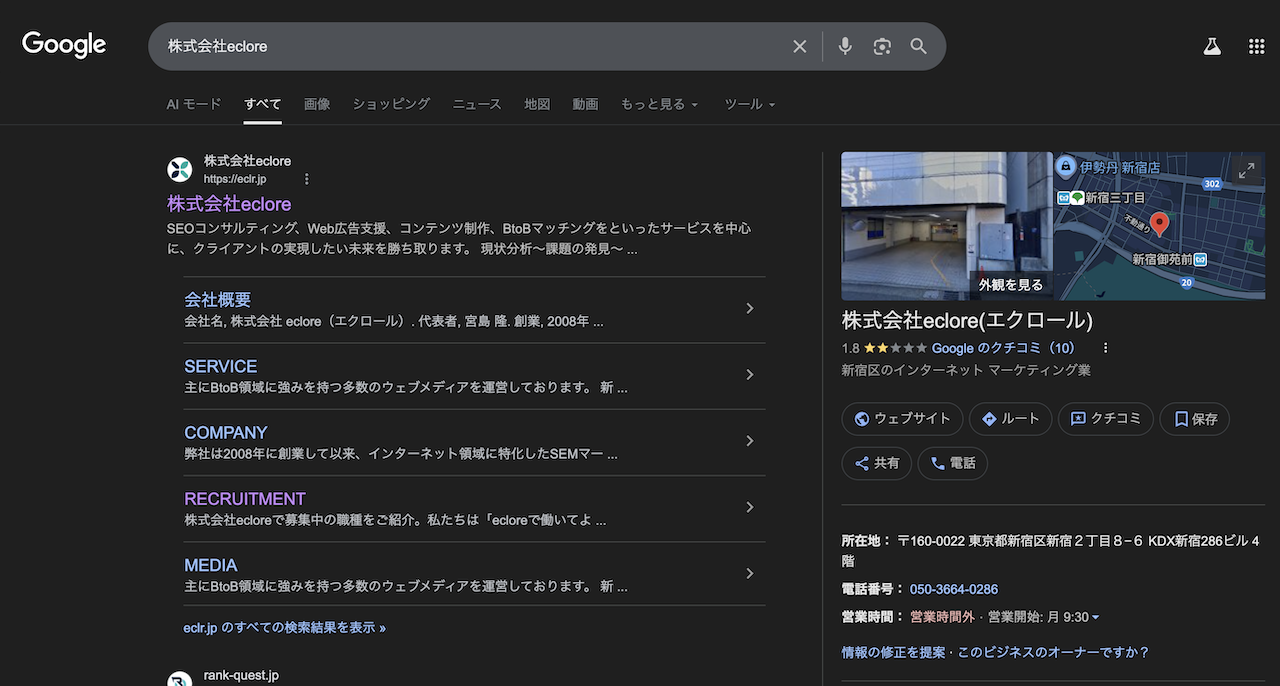Switch to the 画像 tab

click(317, 104)
